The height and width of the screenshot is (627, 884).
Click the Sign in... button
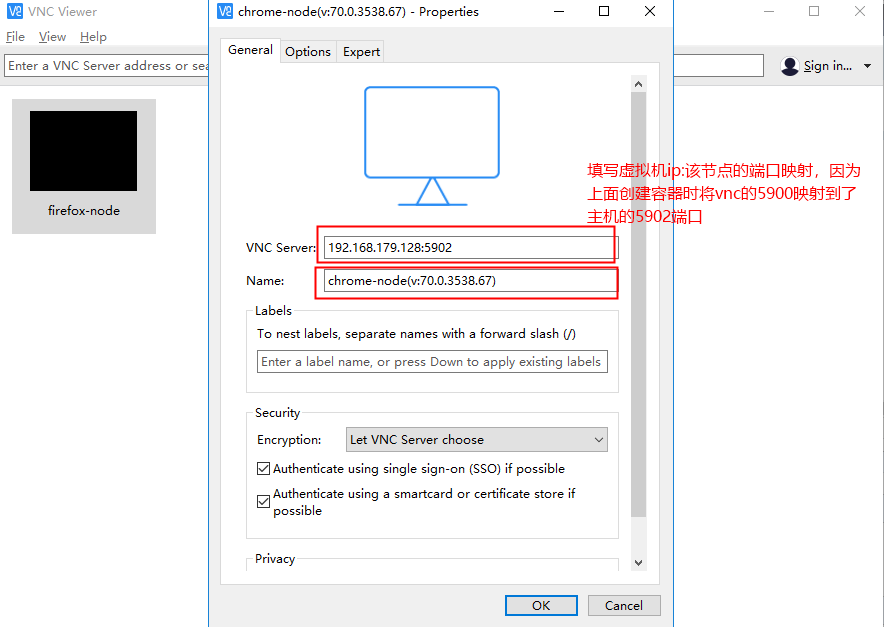click(828, 66)
